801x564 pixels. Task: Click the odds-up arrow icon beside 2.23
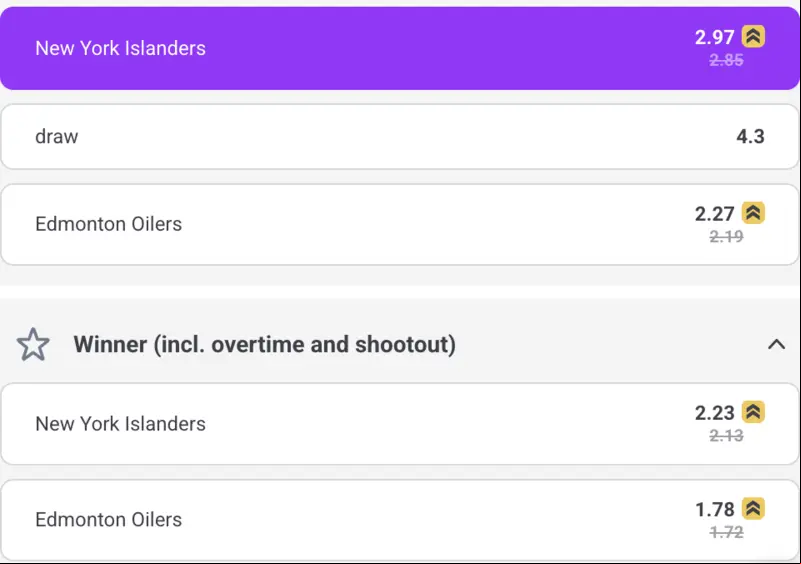753,412
